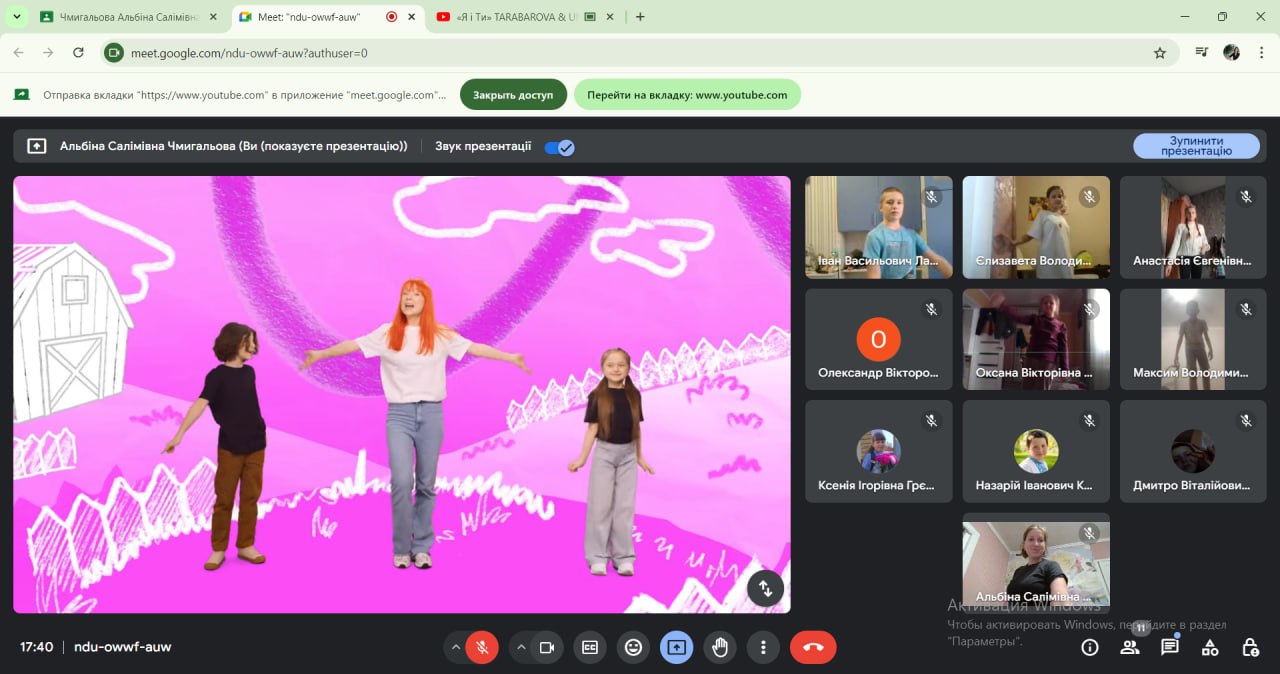The width and height of the screenshot is (1280, 674).
Task: Select Назарій Іванович participant tile
Action: [x=1036, y=451]
